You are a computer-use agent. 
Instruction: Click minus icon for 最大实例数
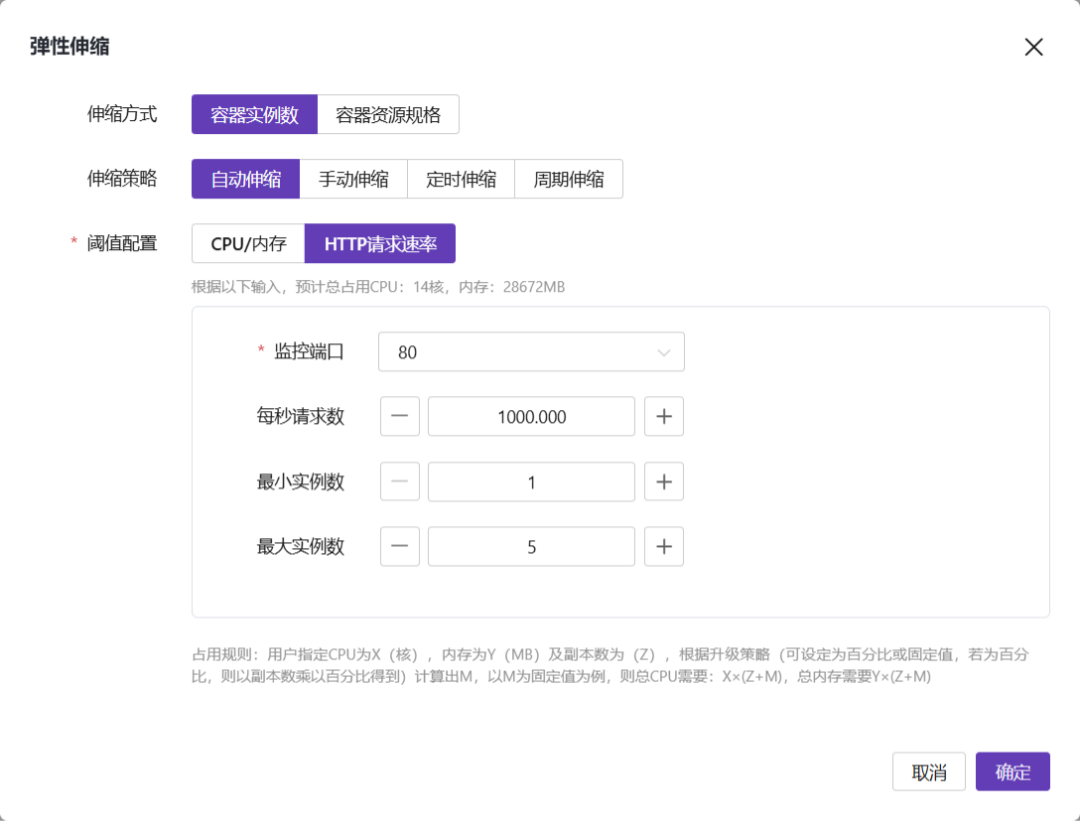[400, 547]
